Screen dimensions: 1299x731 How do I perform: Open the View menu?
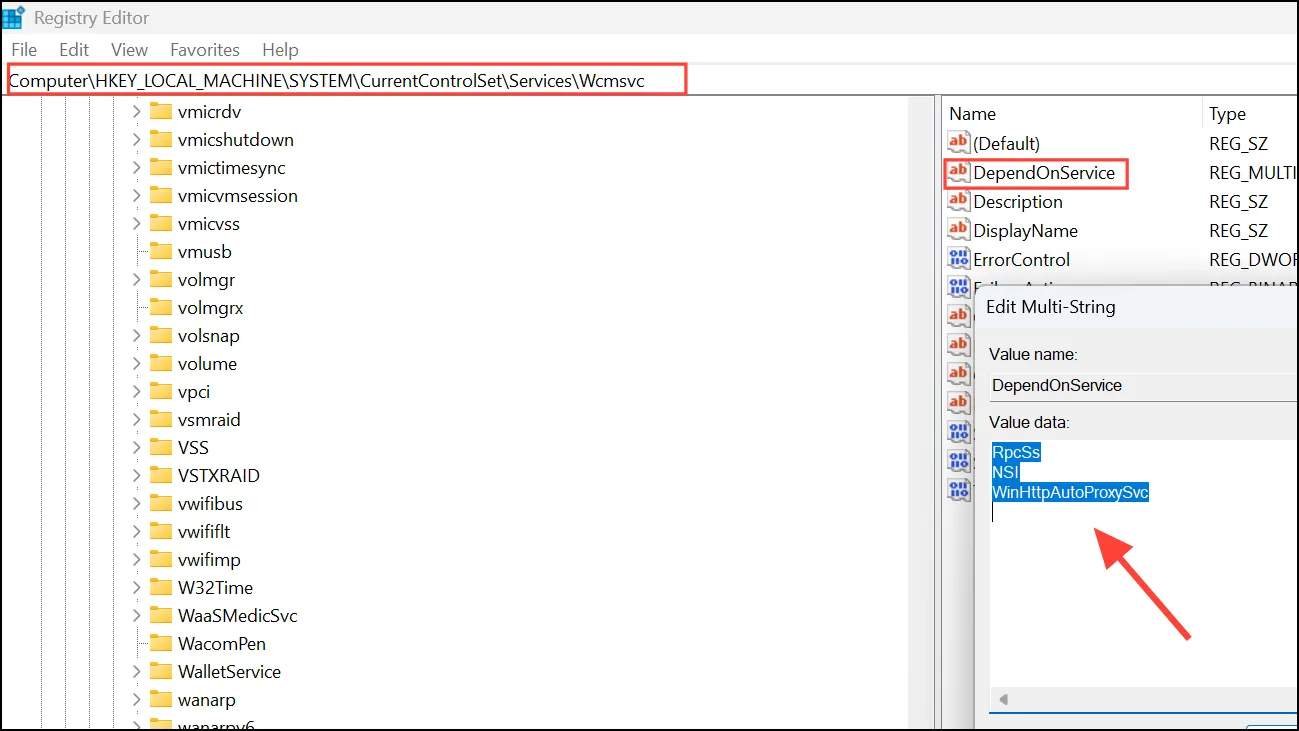pos(129,49)
